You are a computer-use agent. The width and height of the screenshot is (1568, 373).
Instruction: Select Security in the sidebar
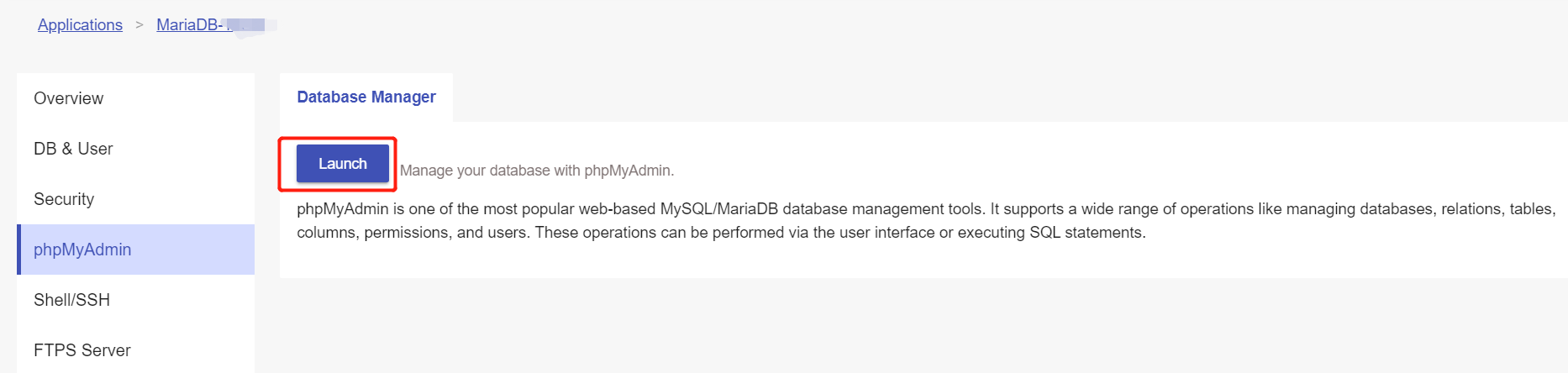click(64, 199)
